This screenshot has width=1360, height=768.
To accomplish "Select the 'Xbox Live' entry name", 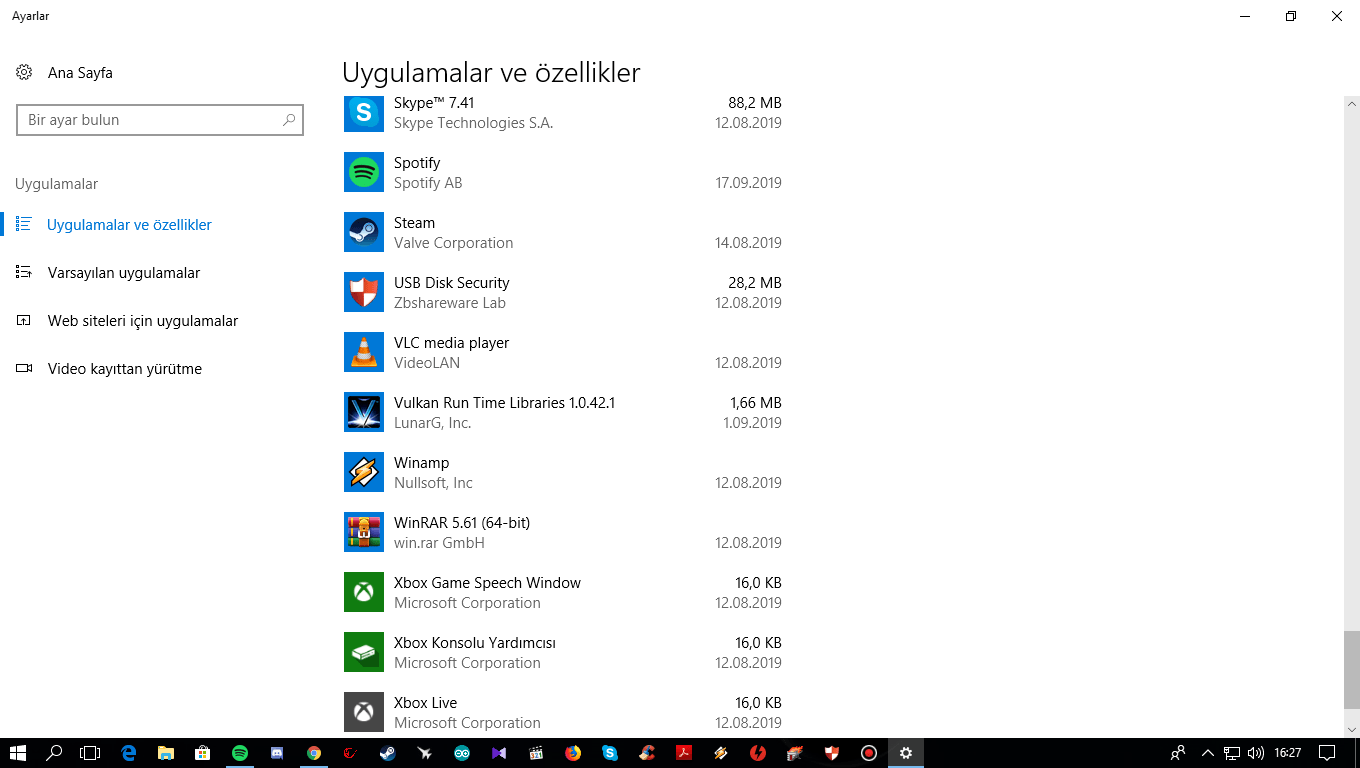I will coord(425,703).
